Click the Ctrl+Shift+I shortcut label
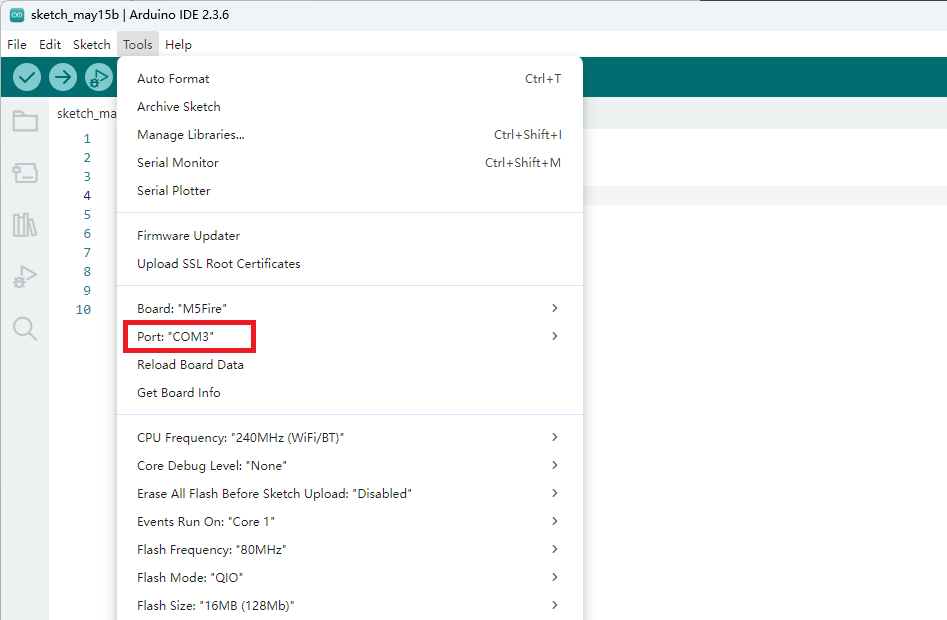Screen dimensions: 947x620 click(x=528, y=135)
